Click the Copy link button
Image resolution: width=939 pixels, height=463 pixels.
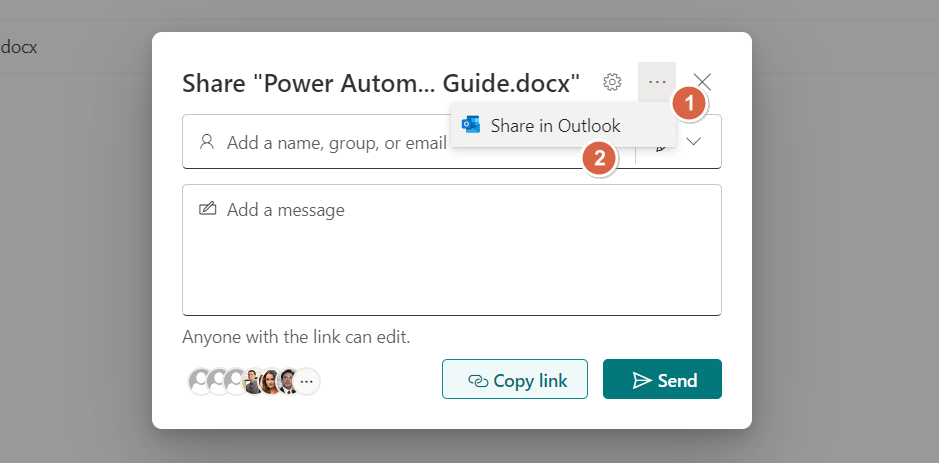click(515, 379)
